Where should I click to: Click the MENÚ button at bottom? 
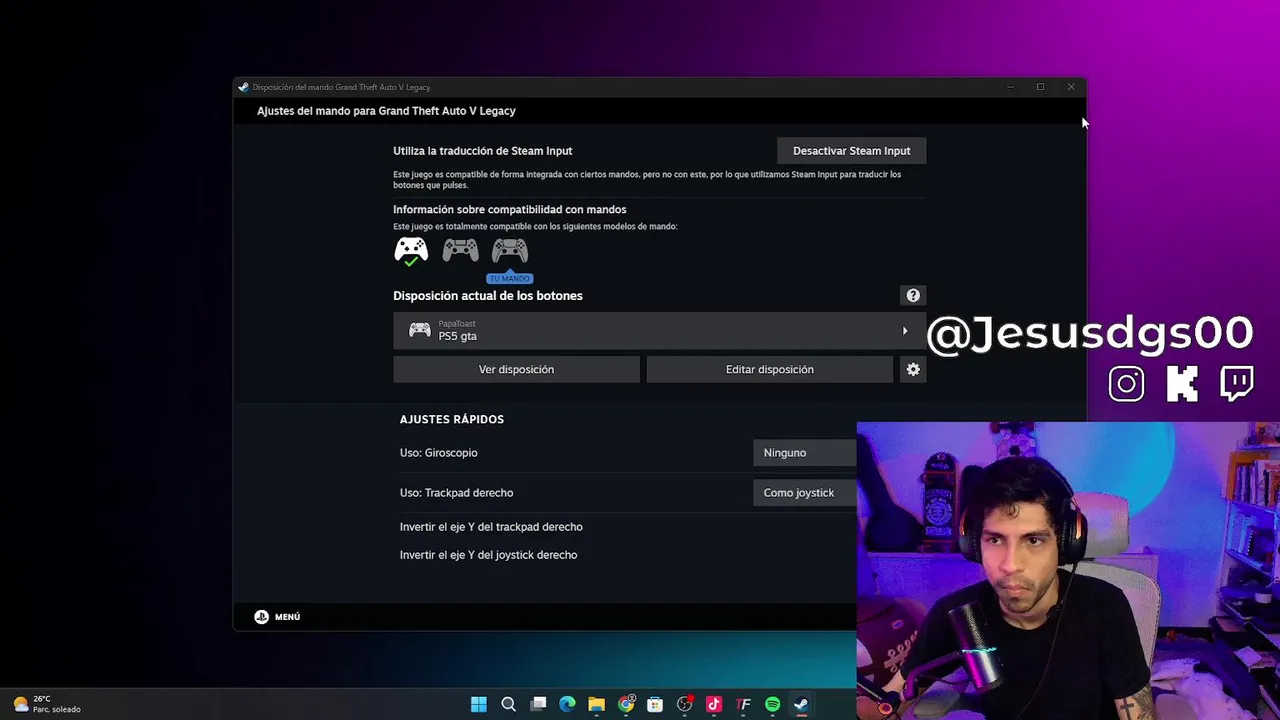[277, 617]
